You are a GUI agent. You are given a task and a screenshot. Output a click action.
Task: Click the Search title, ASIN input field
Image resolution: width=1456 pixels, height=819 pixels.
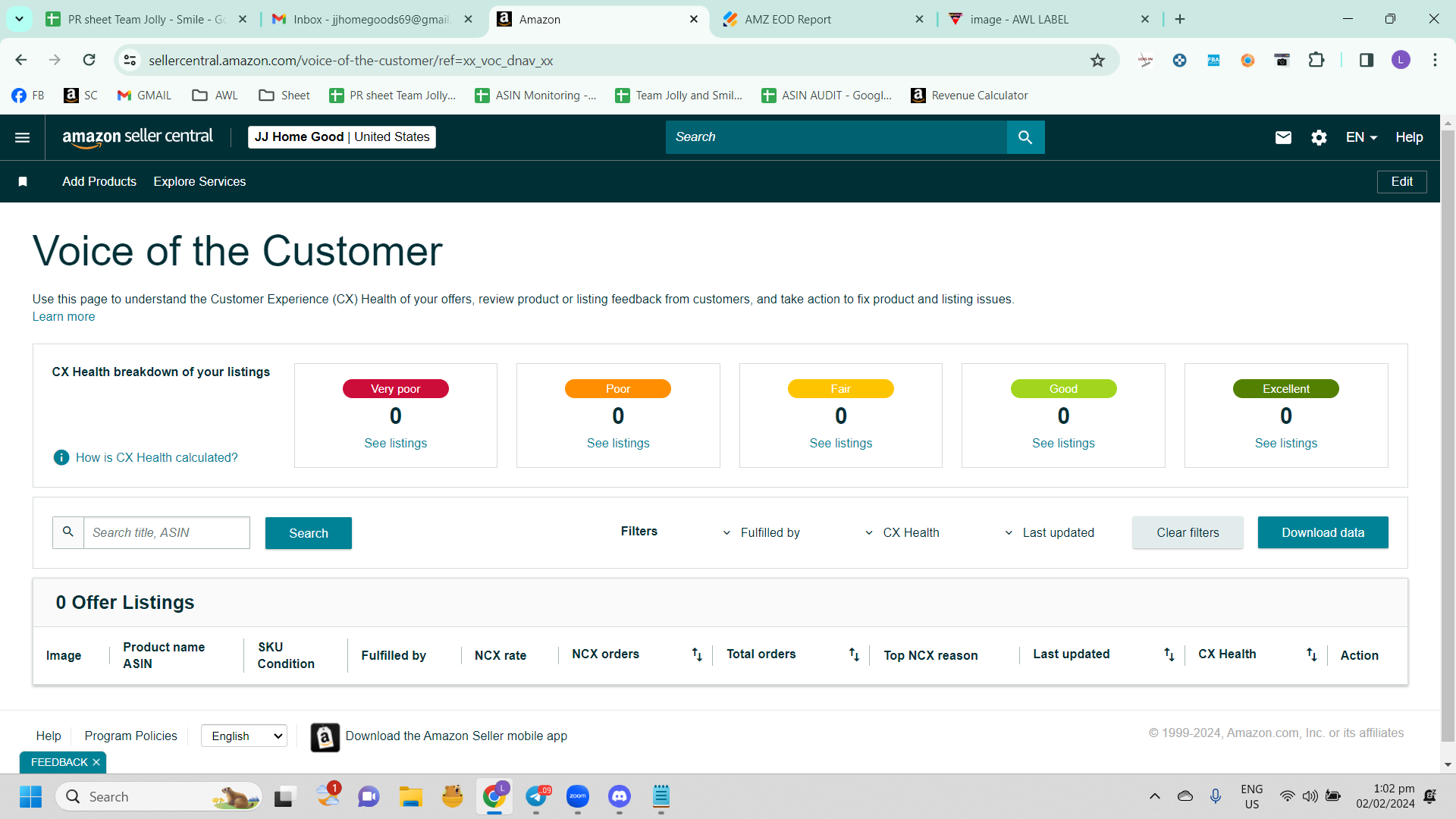tap(167, 532)
